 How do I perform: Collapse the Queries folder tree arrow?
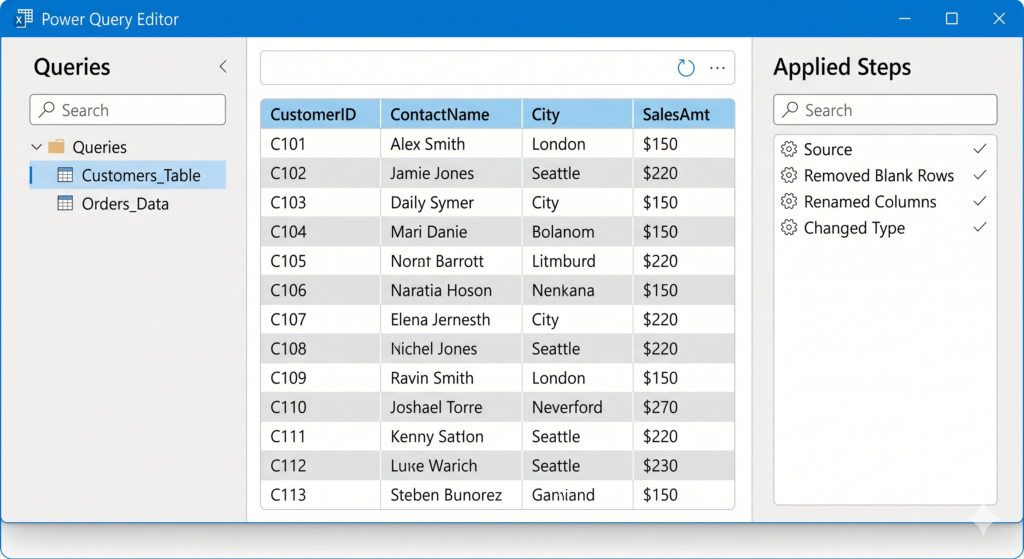click(37, 147)
